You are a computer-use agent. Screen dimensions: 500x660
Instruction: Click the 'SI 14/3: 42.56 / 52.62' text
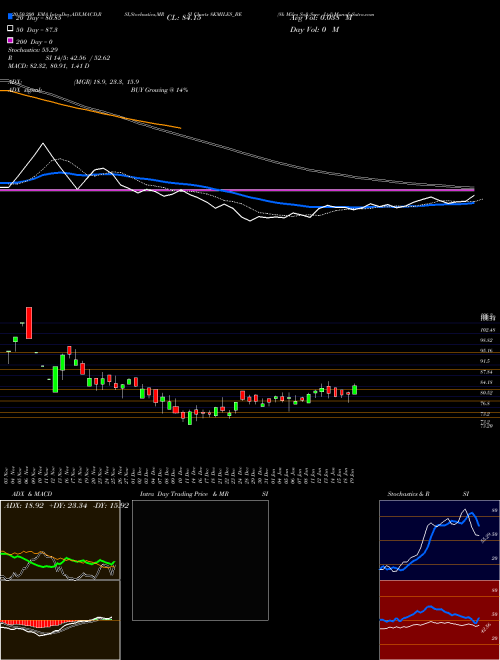click(x=78, y=58)
